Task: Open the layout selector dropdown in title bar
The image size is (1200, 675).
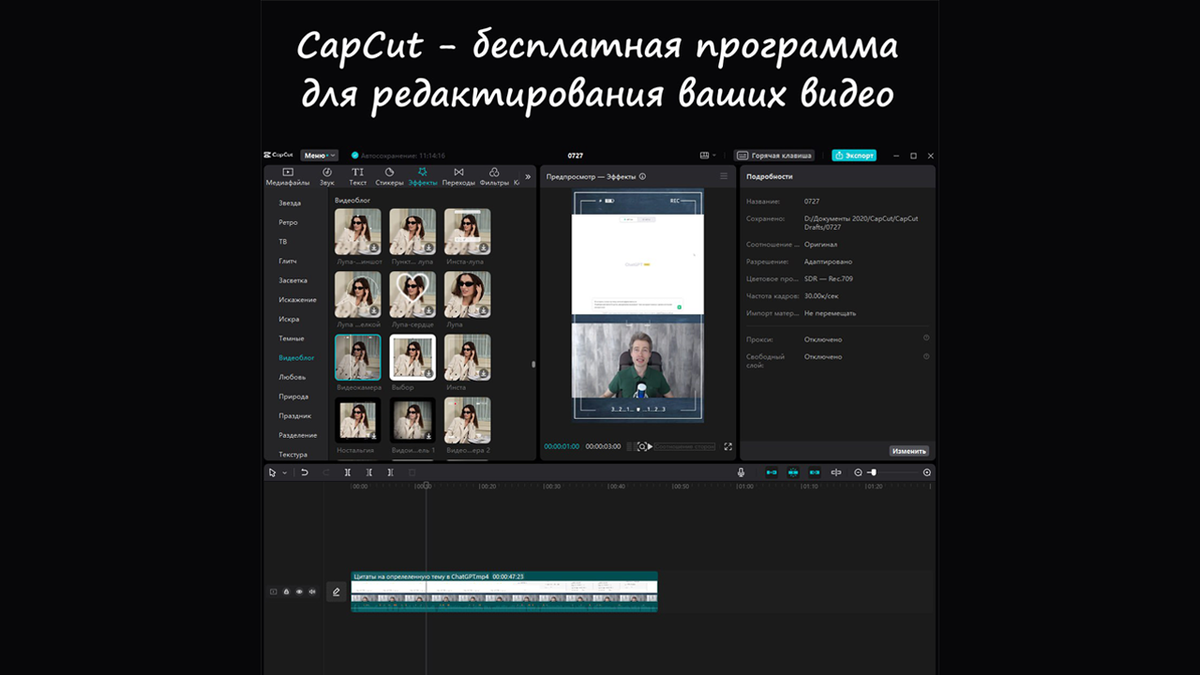Action: point(708,155)
